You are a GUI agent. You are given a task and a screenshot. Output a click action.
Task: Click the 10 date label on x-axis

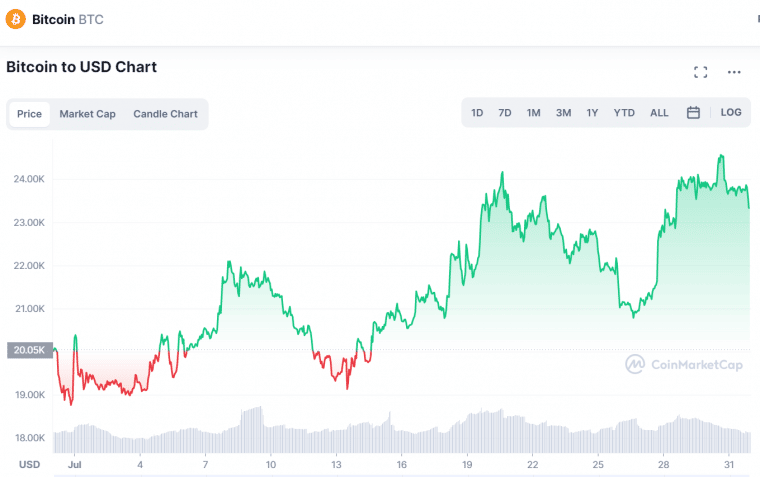pyautogui.click(x=270, y=464)
